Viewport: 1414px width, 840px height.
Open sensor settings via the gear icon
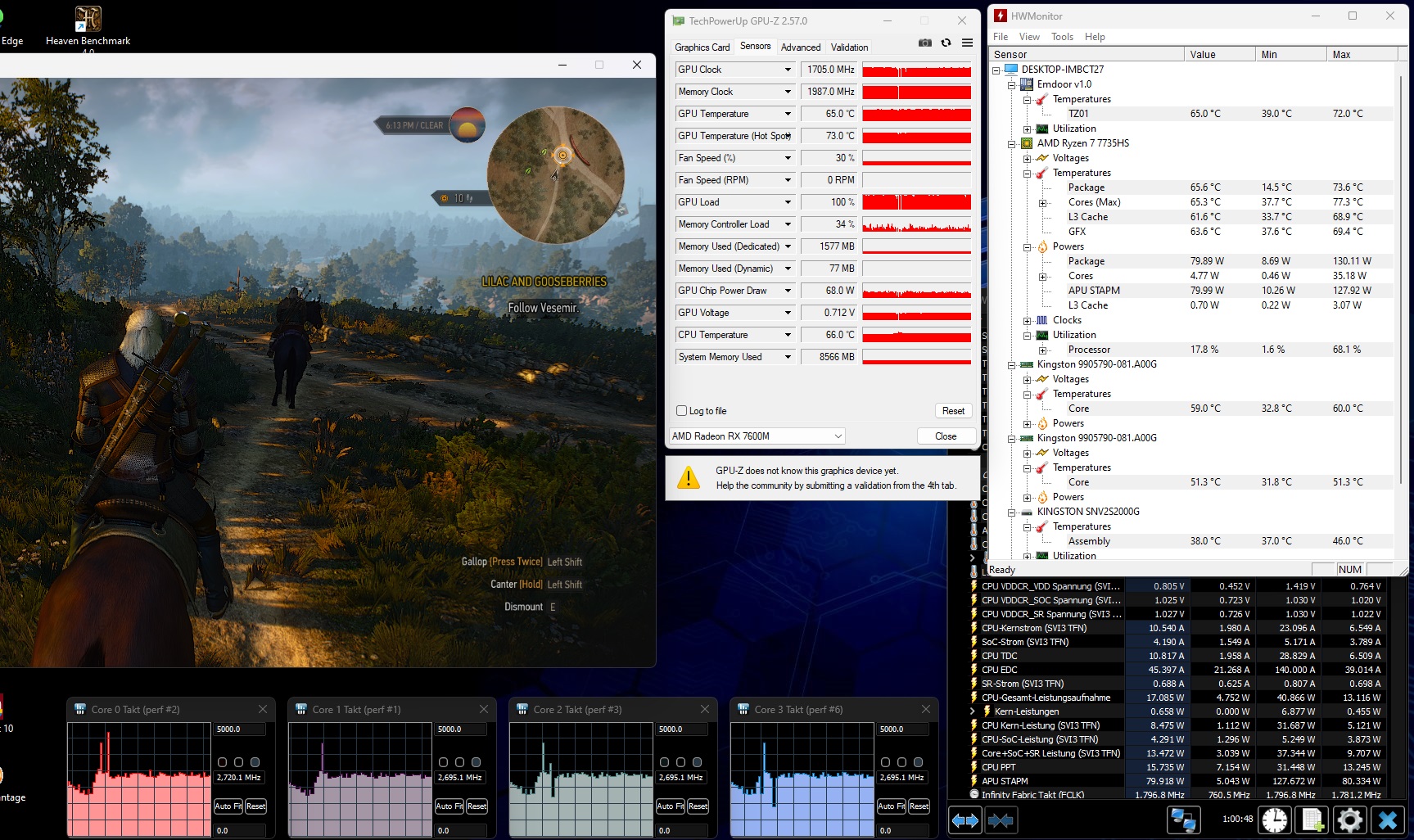click(x=1350, y=820)
